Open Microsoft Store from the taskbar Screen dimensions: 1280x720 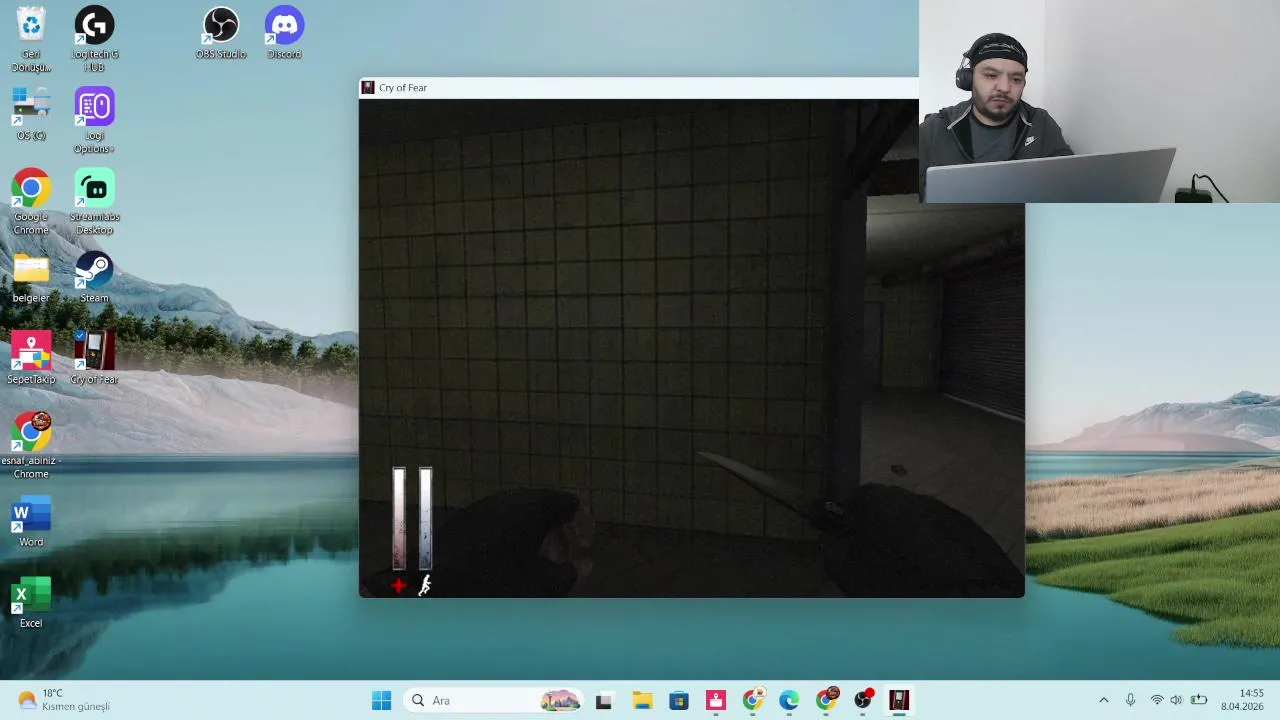point(678,700)
